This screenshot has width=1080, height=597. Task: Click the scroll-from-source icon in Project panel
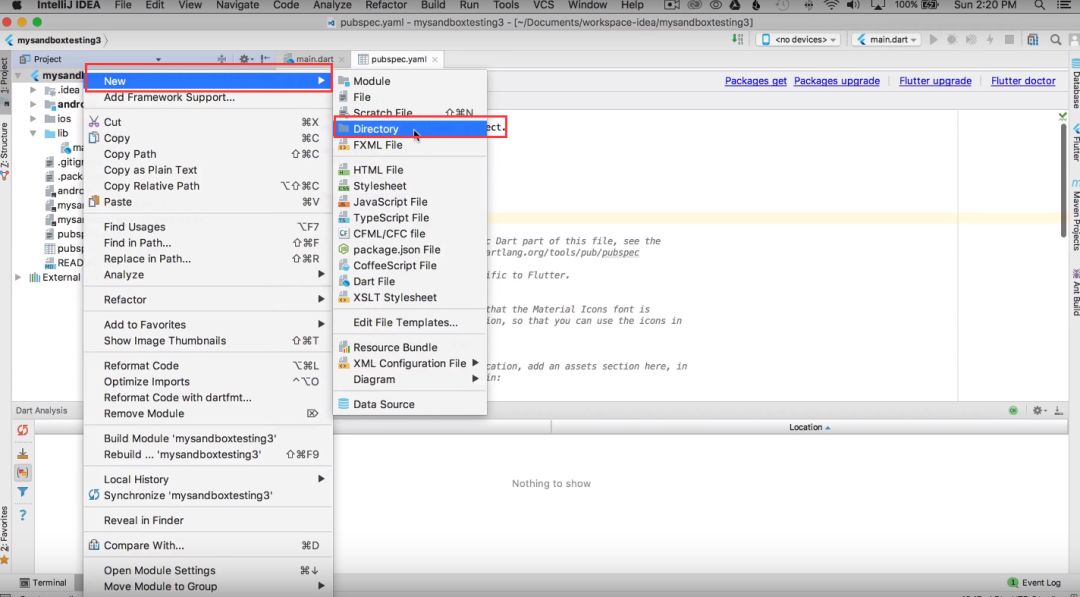tap(222, 59)
